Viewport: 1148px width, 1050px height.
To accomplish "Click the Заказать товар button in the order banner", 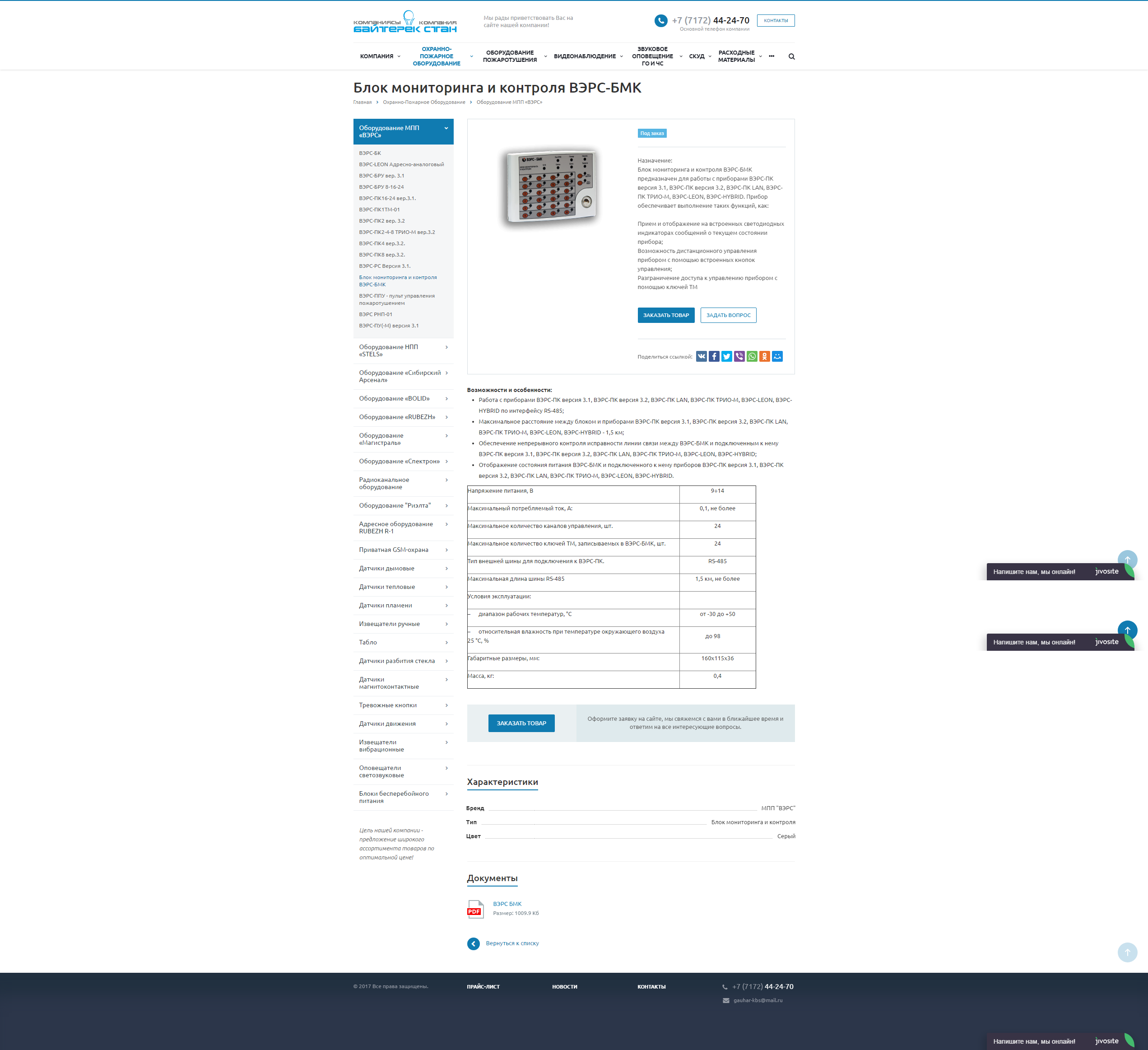I will pos(521,723).
